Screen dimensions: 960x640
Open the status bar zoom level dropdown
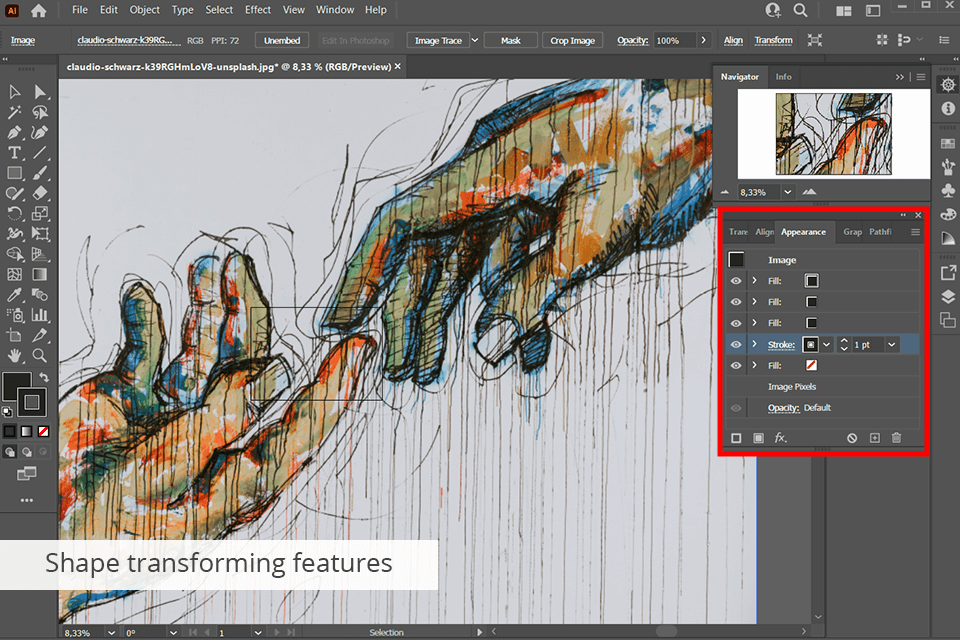click(x=111, y=633)
